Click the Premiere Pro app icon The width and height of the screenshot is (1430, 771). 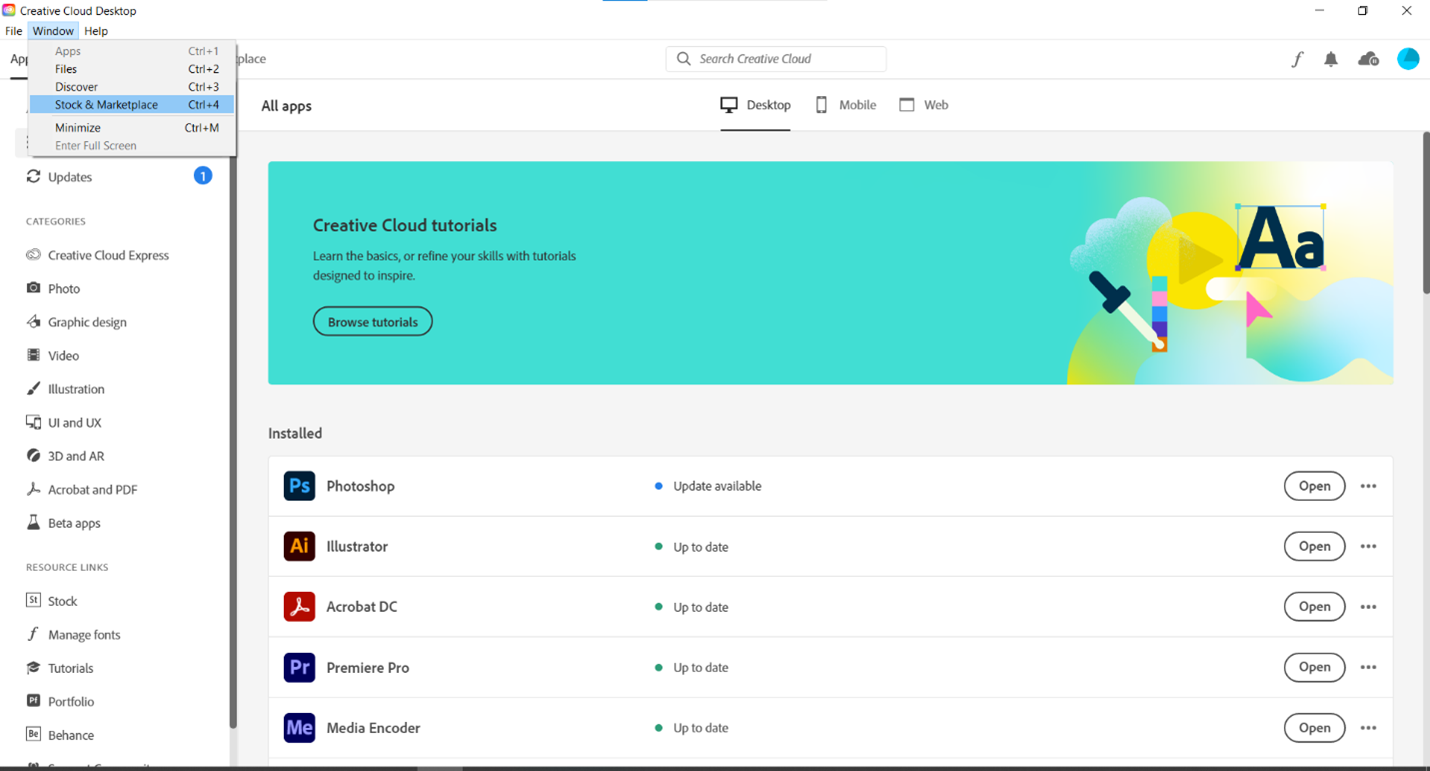click(x=299, y=667)
